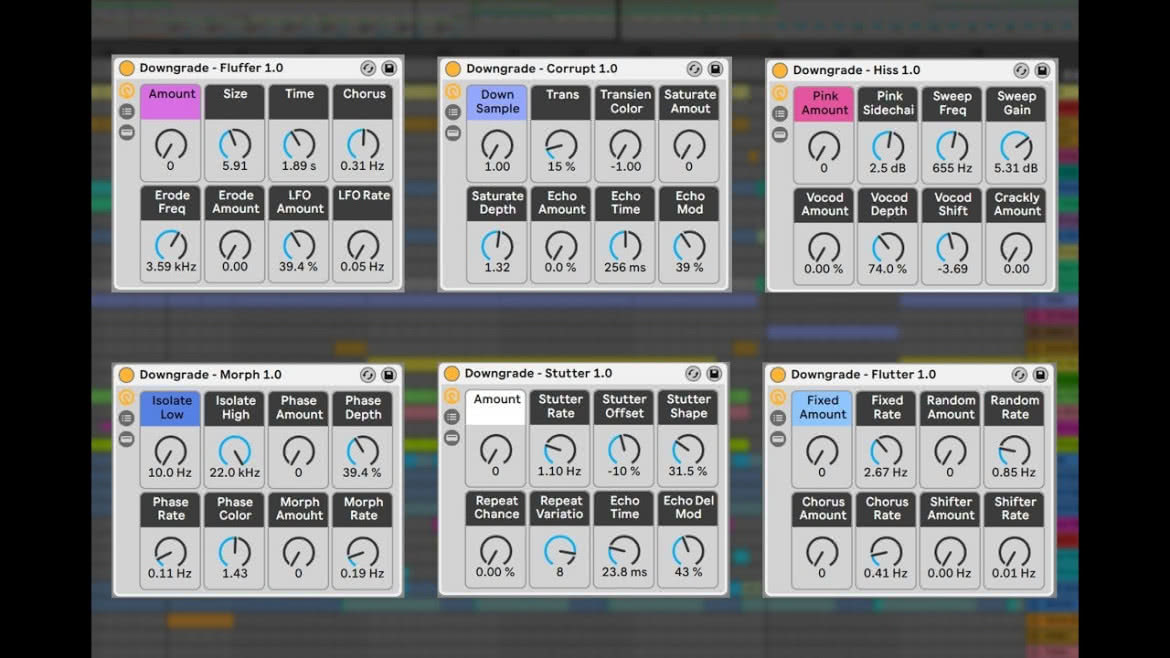Image resolution: width=1170 pixels, height=658 pixels.
Task: Click the hot-swap icon on Flutter rack
Action: coord(1019,375)
